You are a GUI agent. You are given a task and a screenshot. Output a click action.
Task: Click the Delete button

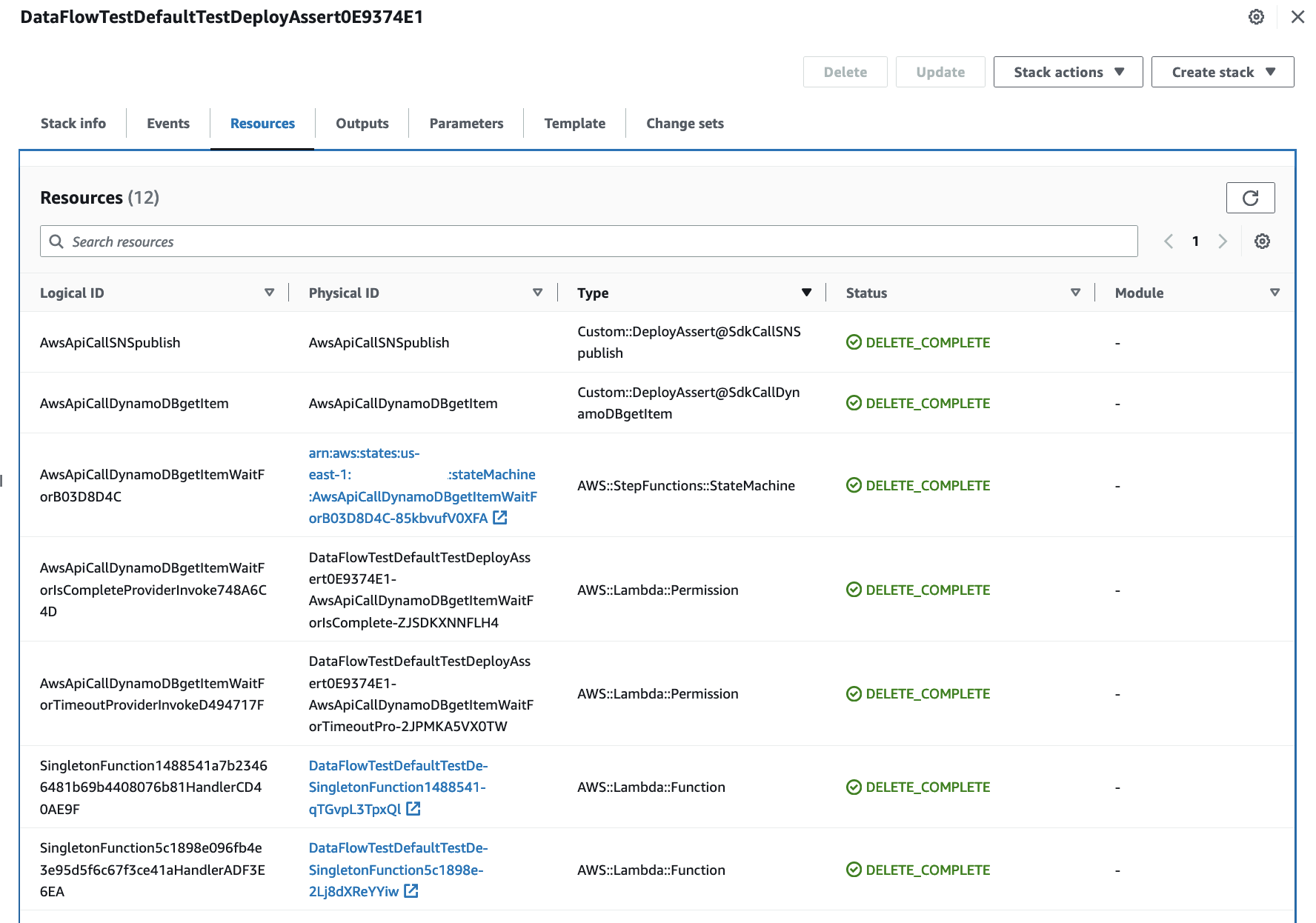pyautogui.click(x=845, y=72)
